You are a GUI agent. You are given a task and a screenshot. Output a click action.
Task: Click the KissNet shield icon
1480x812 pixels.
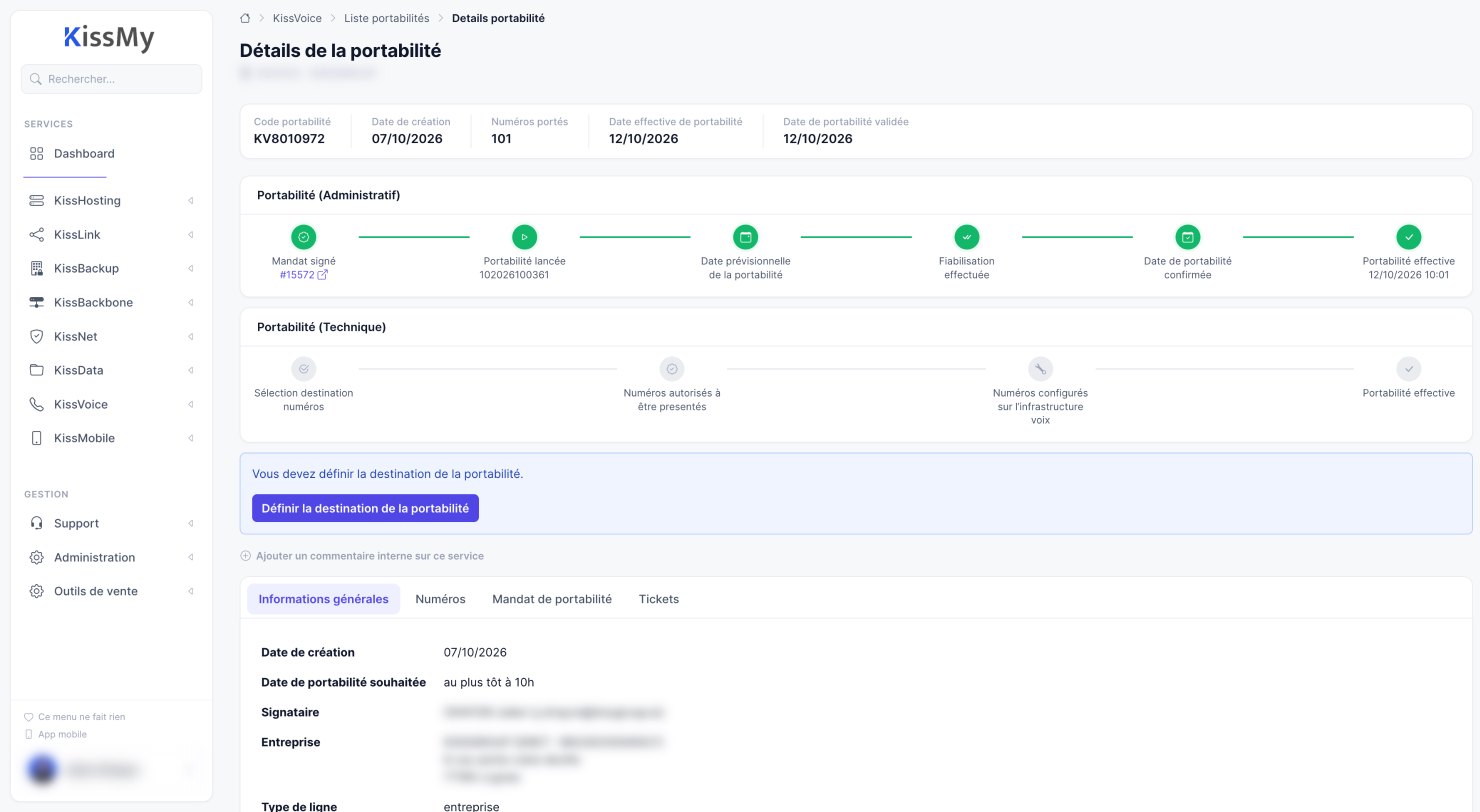[36, 337]
